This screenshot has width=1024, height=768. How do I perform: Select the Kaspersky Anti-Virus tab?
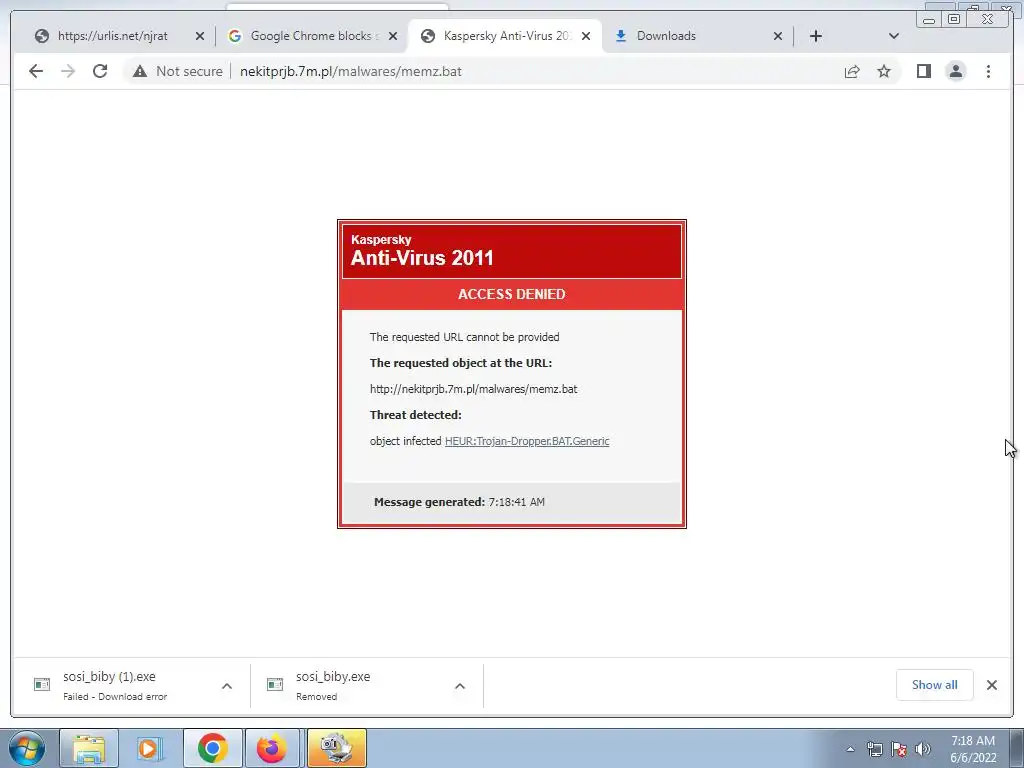tap(503, 36)
